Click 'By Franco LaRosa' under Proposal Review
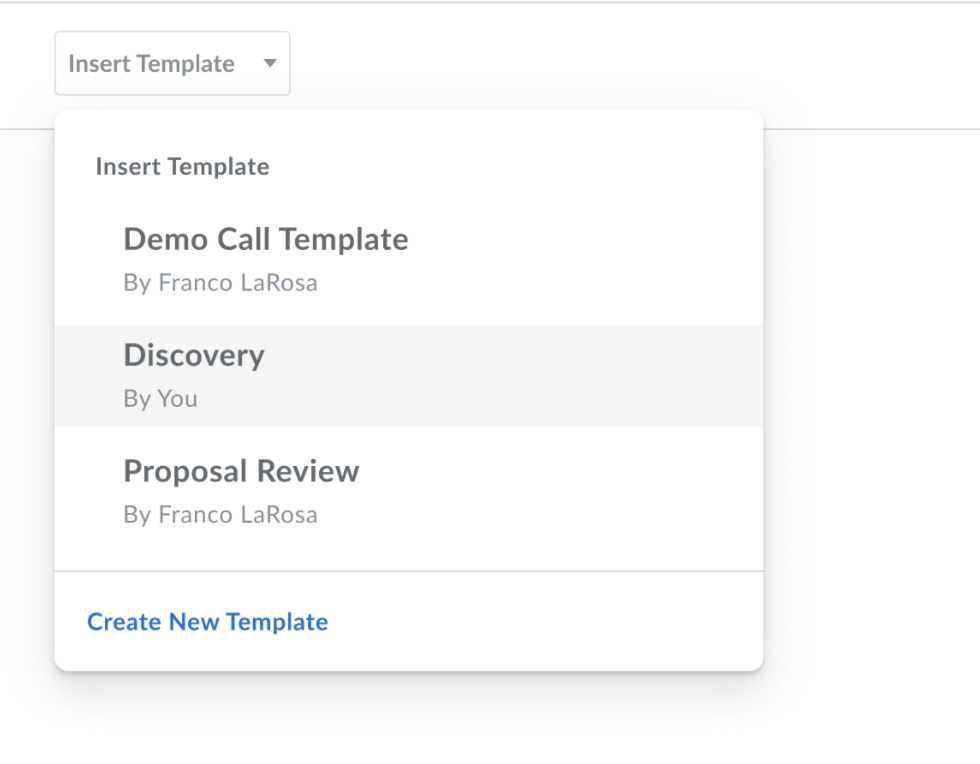980x764 pixels. click(x=221, y=515)
